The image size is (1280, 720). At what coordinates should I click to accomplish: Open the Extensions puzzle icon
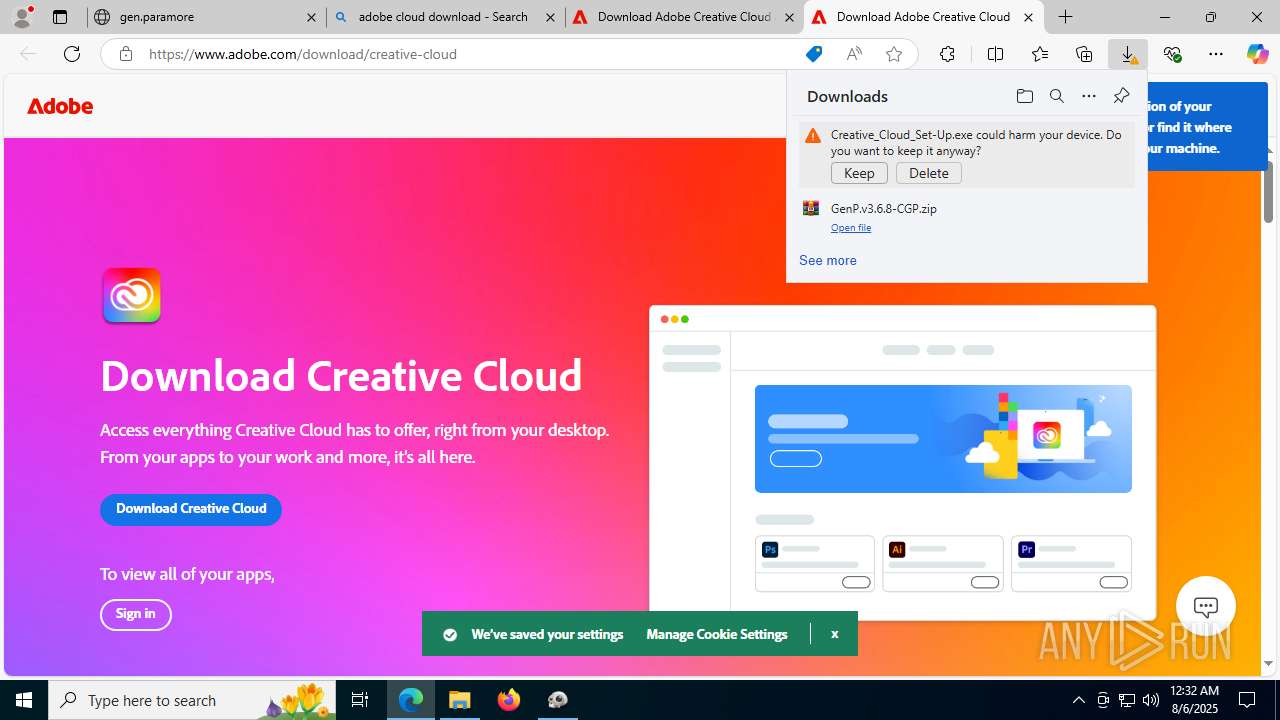click(947, 54)
